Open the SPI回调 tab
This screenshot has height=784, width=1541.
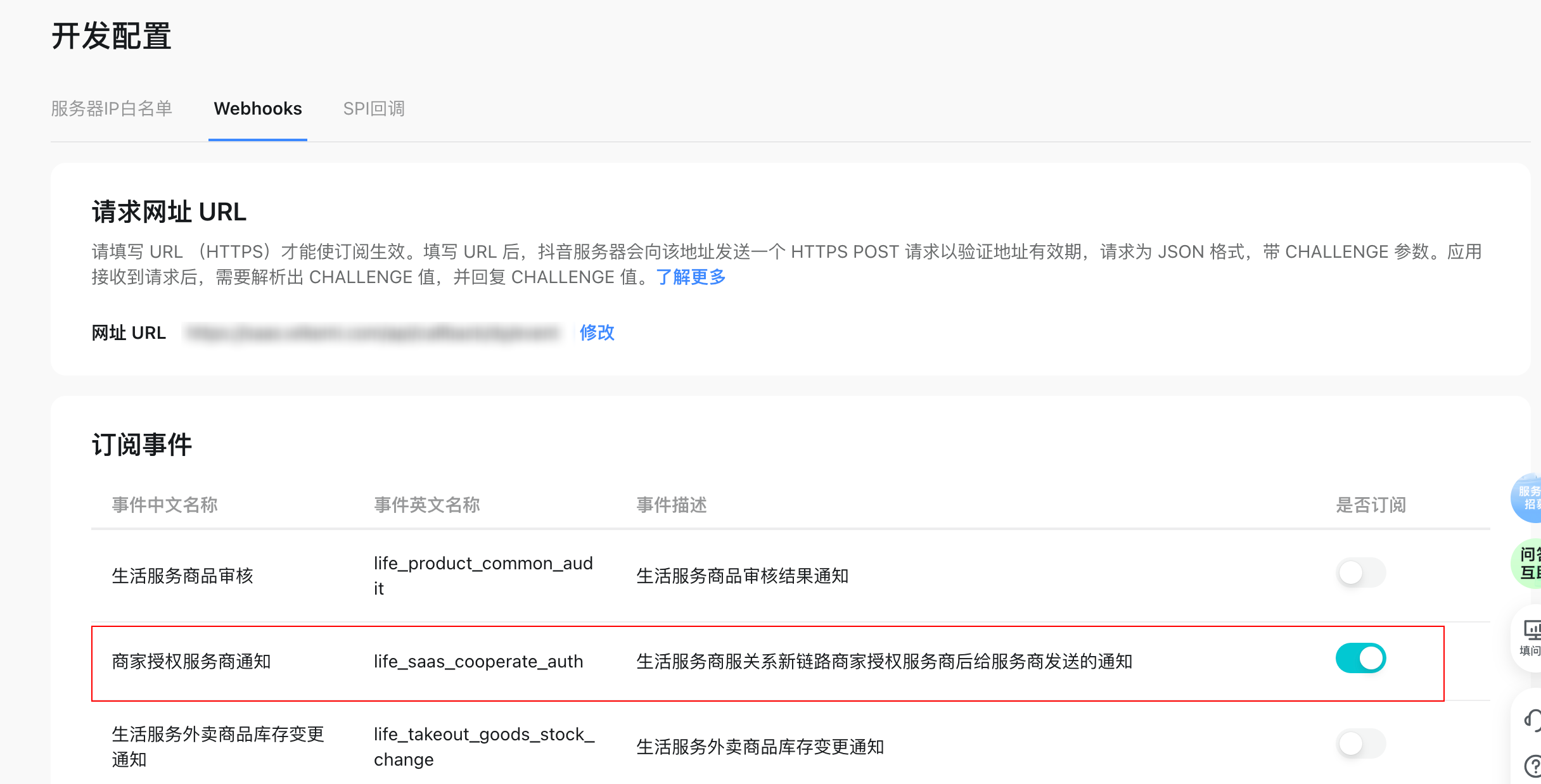374,108
